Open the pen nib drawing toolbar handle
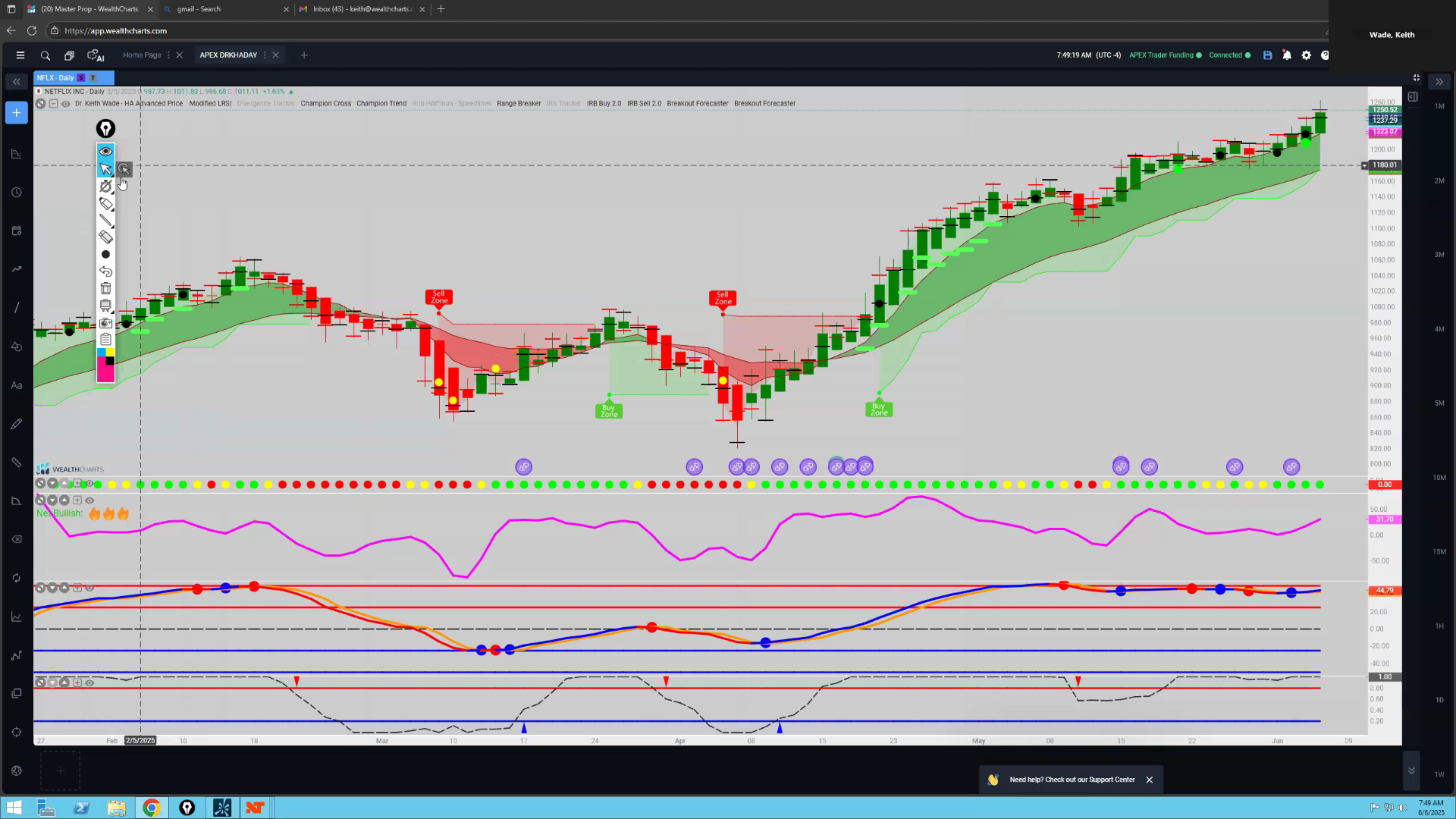Image resolution: width=1456 pixels, height=819 pixels. point(105,129)
